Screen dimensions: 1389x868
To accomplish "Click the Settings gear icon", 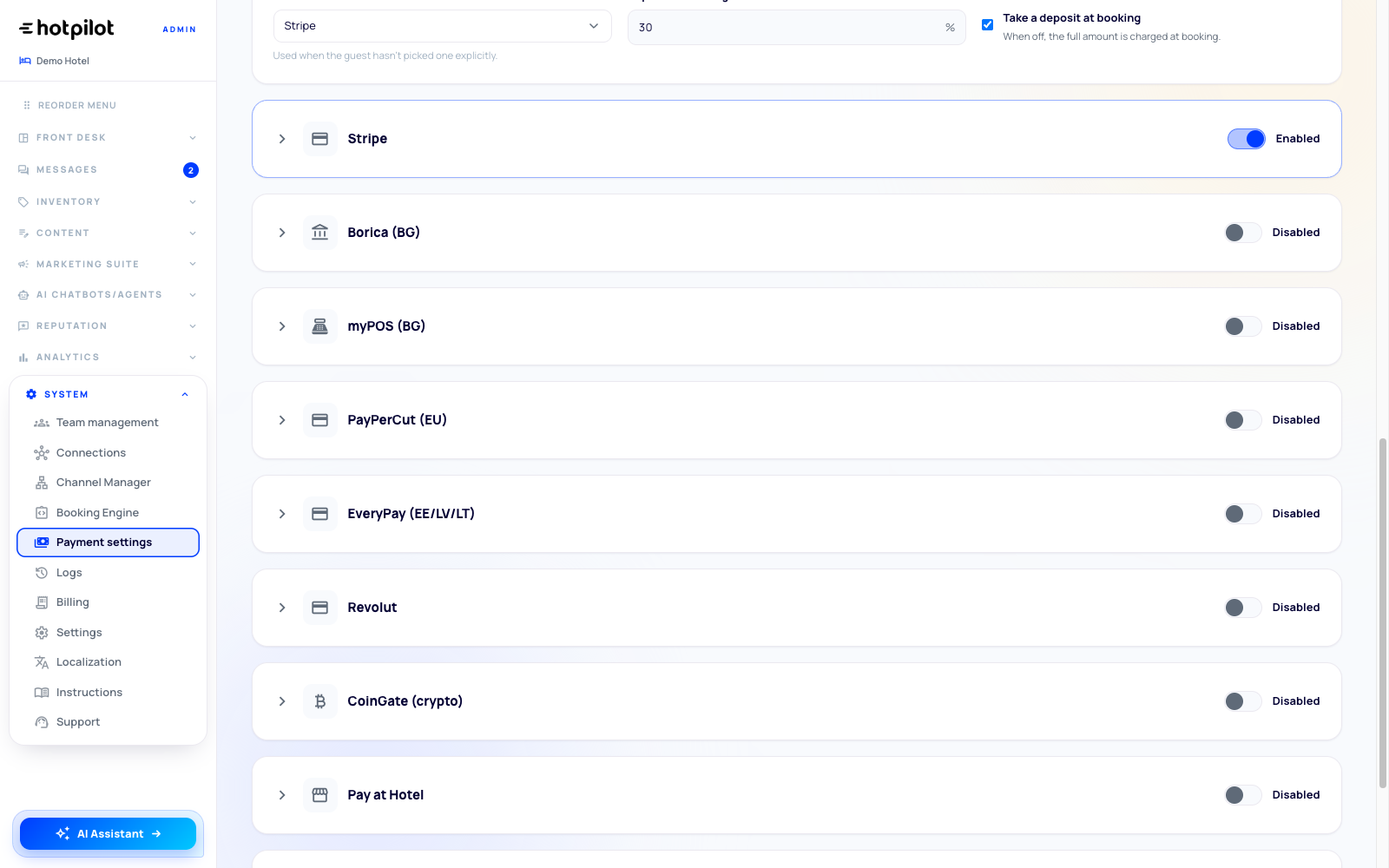I will 42,633.
